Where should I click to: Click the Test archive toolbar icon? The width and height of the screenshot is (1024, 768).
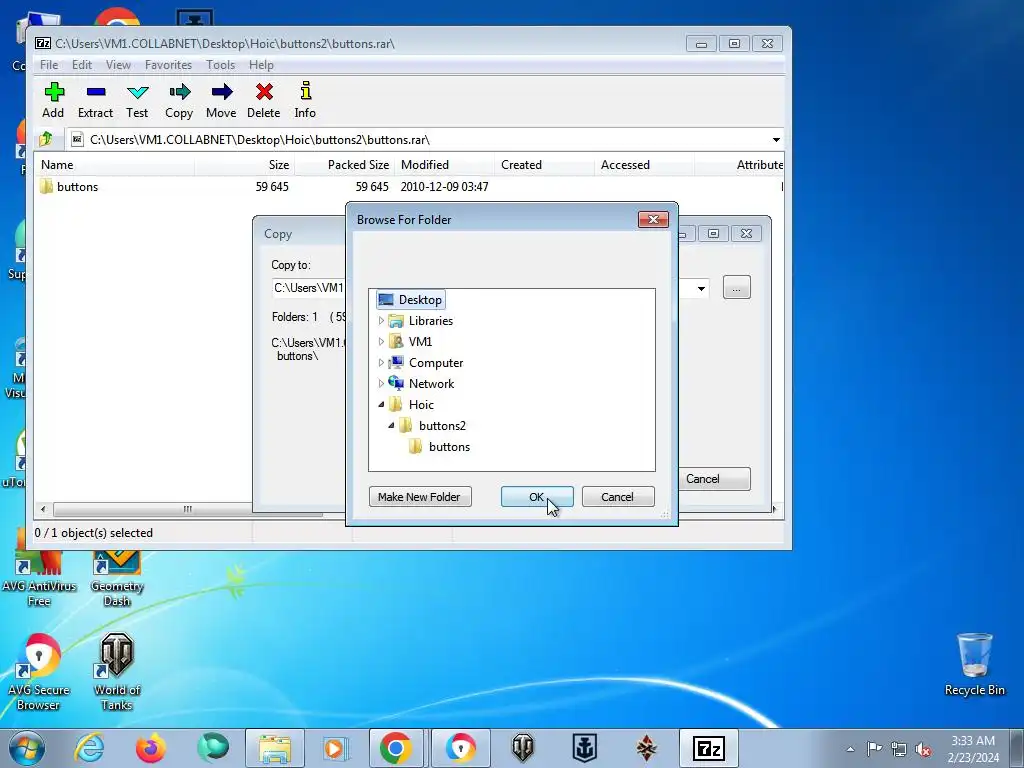click(x=137, y=92)
